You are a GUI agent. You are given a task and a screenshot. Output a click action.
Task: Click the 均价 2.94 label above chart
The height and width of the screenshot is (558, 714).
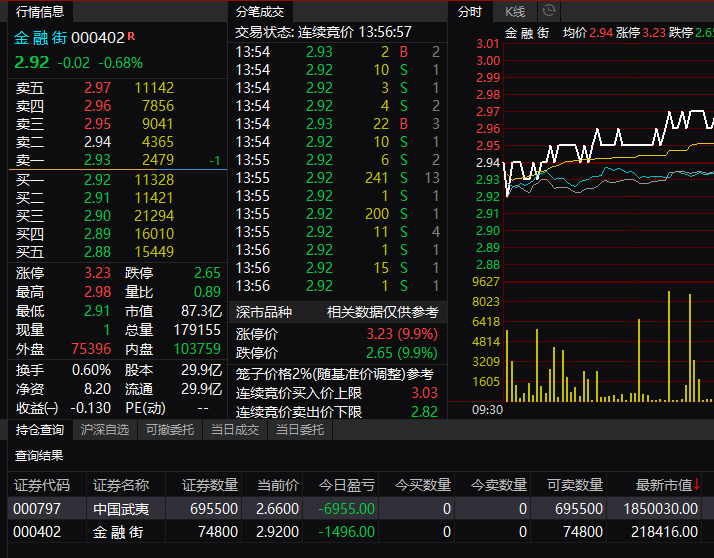[x=587, y=33]
